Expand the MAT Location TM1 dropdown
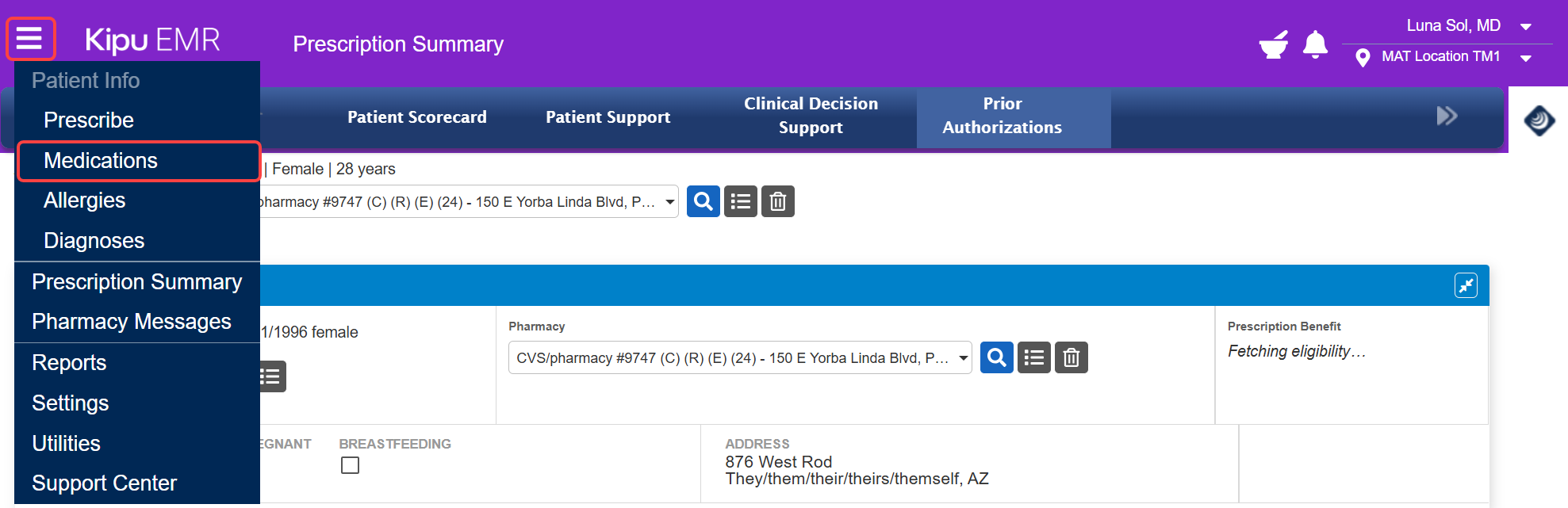The height and width of the screenshot is (508, 1568). (1527, 57)
